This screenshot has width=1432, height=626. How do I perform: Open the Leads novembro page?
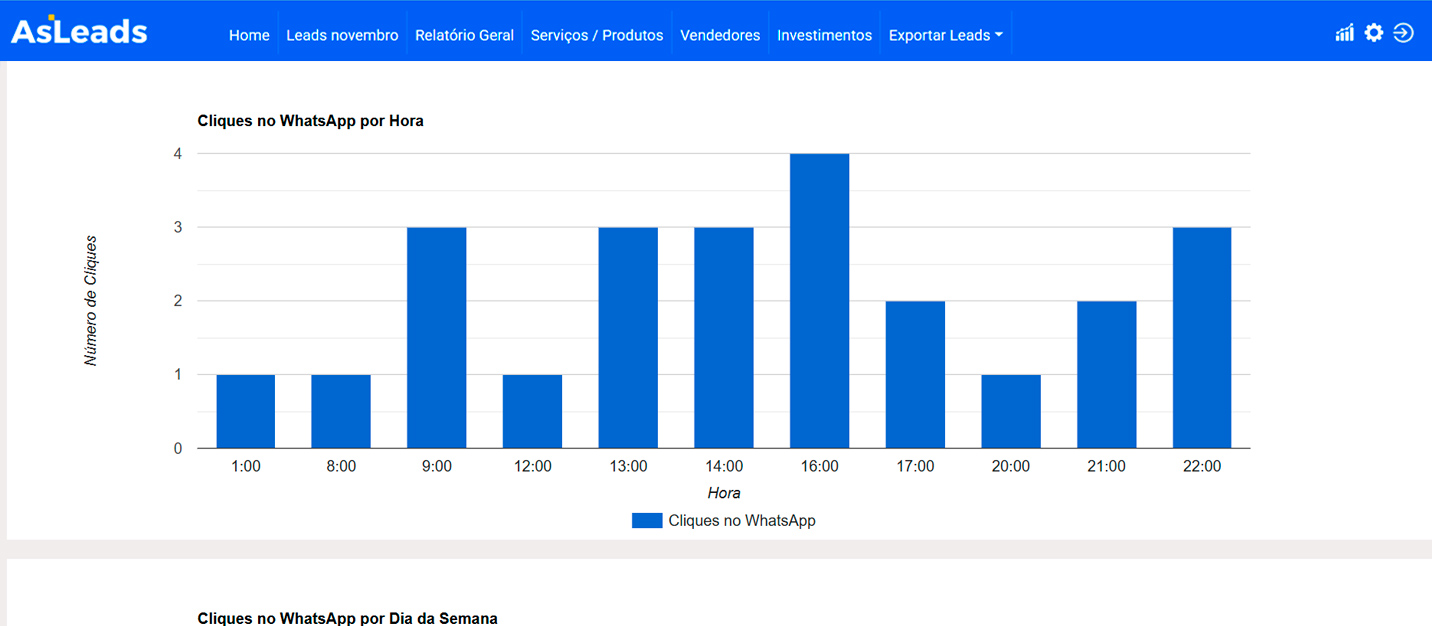342,35
